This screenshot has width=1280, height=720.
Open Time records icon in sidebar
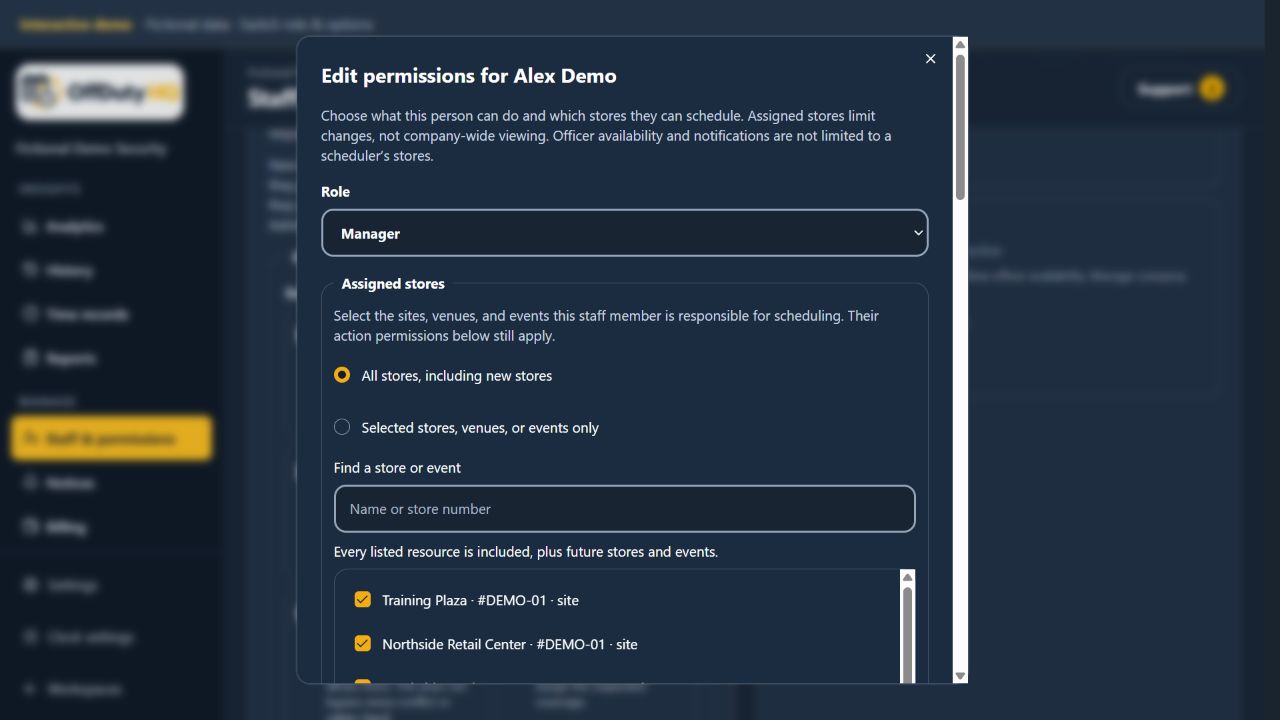point(30,314)
